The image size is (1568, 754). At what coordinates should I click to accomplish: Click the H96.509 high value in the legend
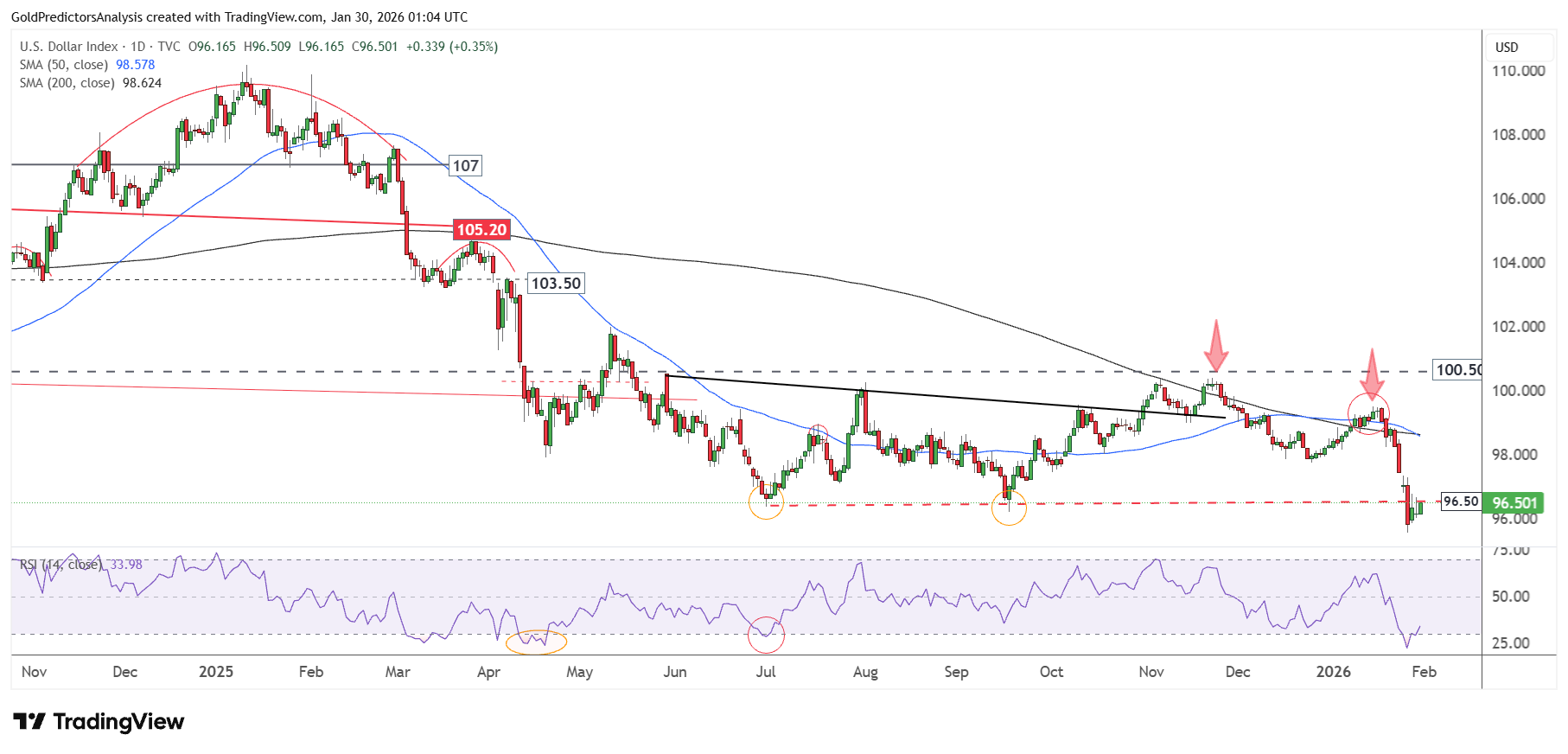click(267, 47)
